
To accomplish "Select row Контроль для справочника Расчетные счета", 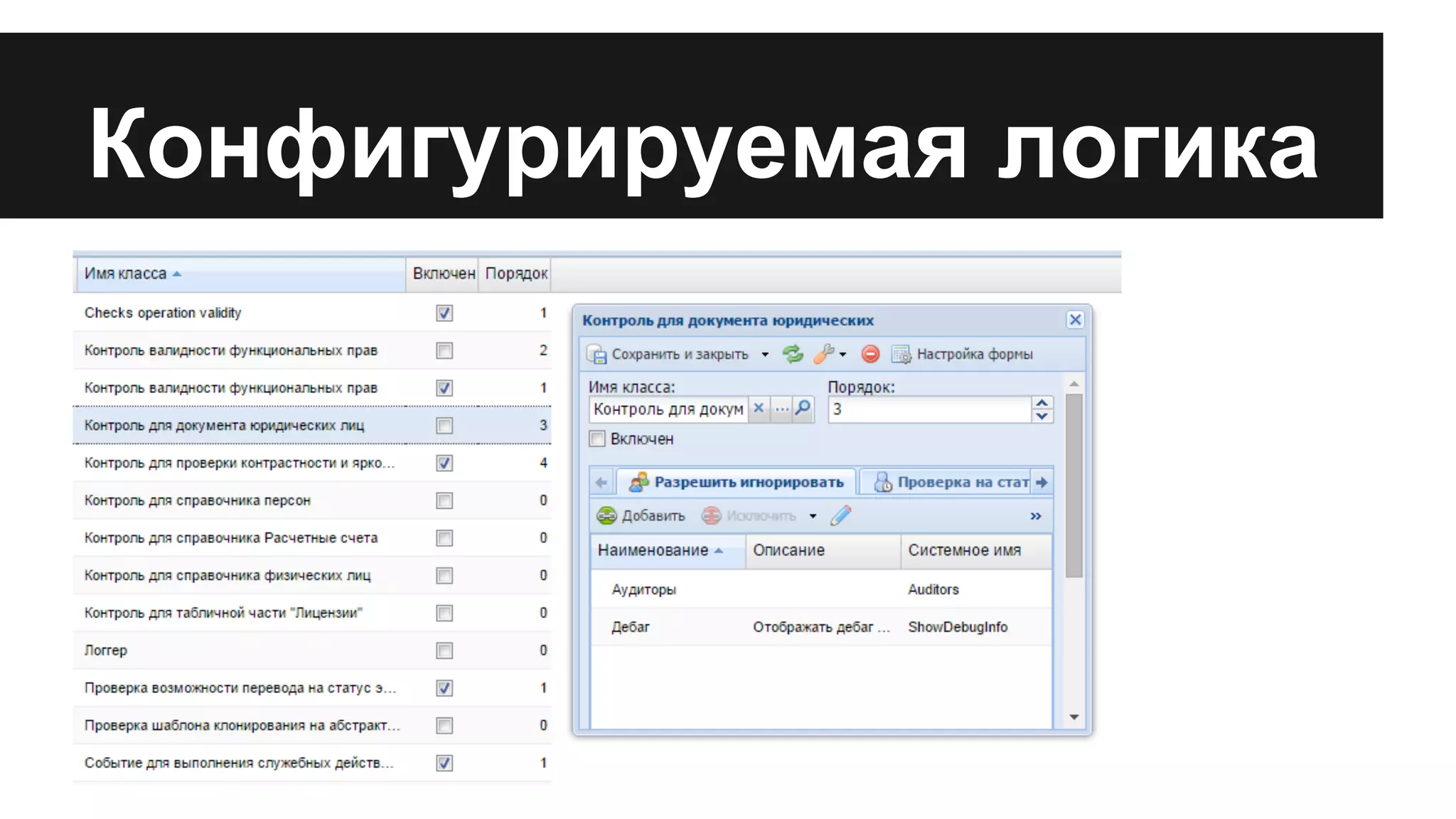I will click(x=312, y=538).
